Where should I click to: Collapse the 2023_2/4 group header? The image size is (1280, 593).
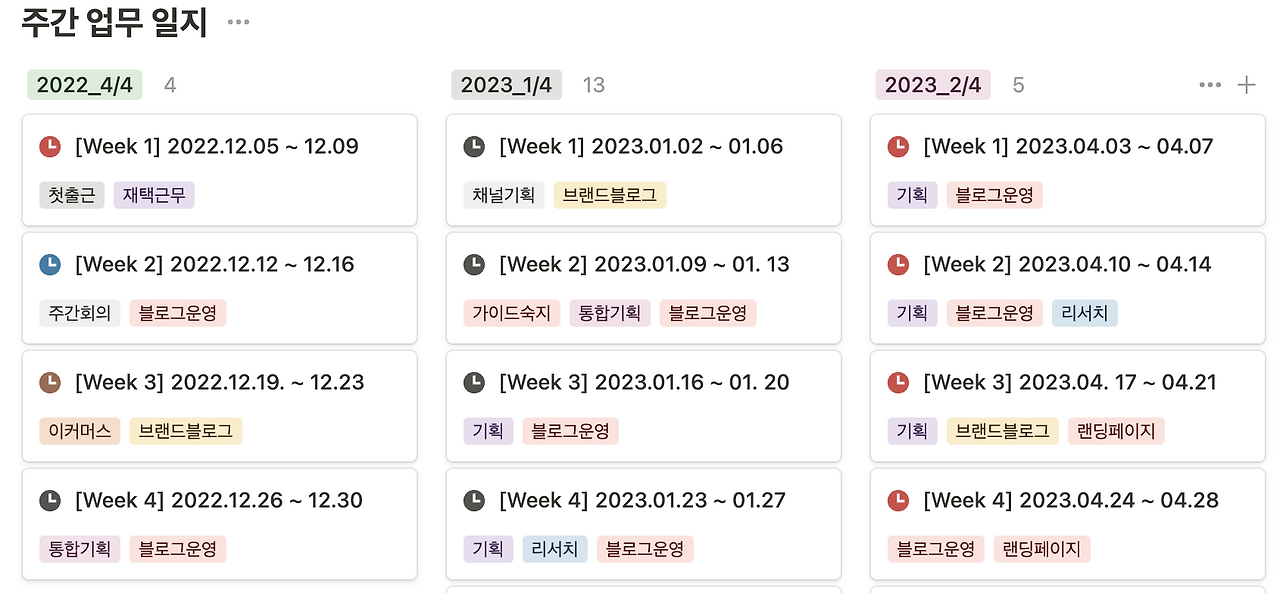pos(932,85)
